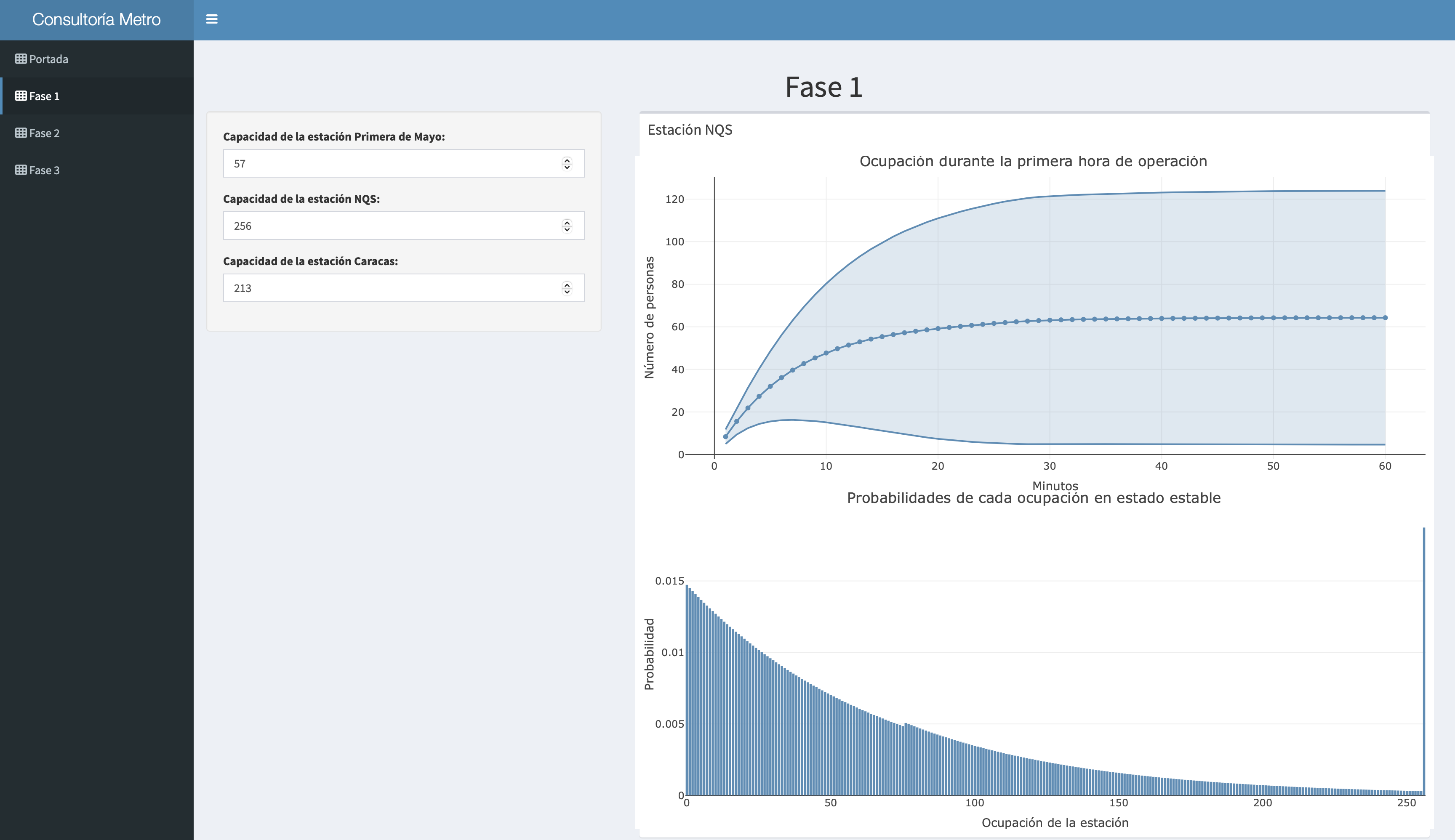
Task: Click the table icon beside Fase 2
Action: [x=21, y=133]
